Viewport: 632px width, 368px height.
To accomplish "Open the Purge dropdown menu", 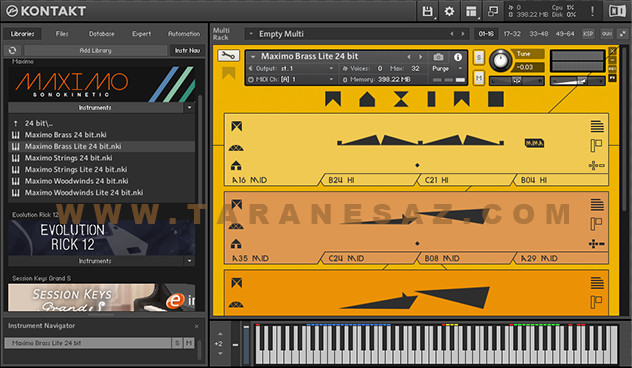I will click(460, 69).
